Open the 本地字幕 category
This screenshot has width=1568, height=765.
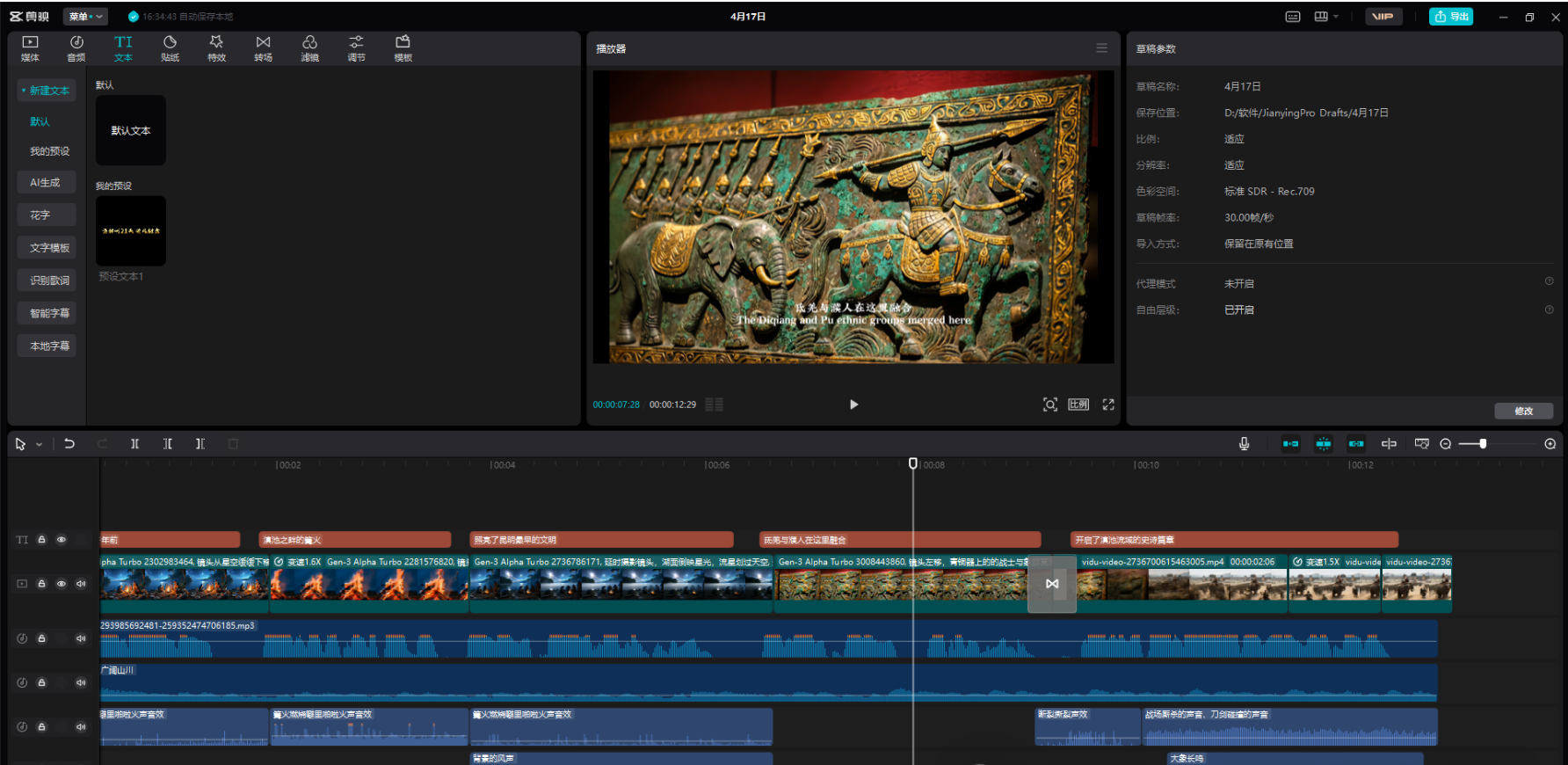[x=47, y=346]
